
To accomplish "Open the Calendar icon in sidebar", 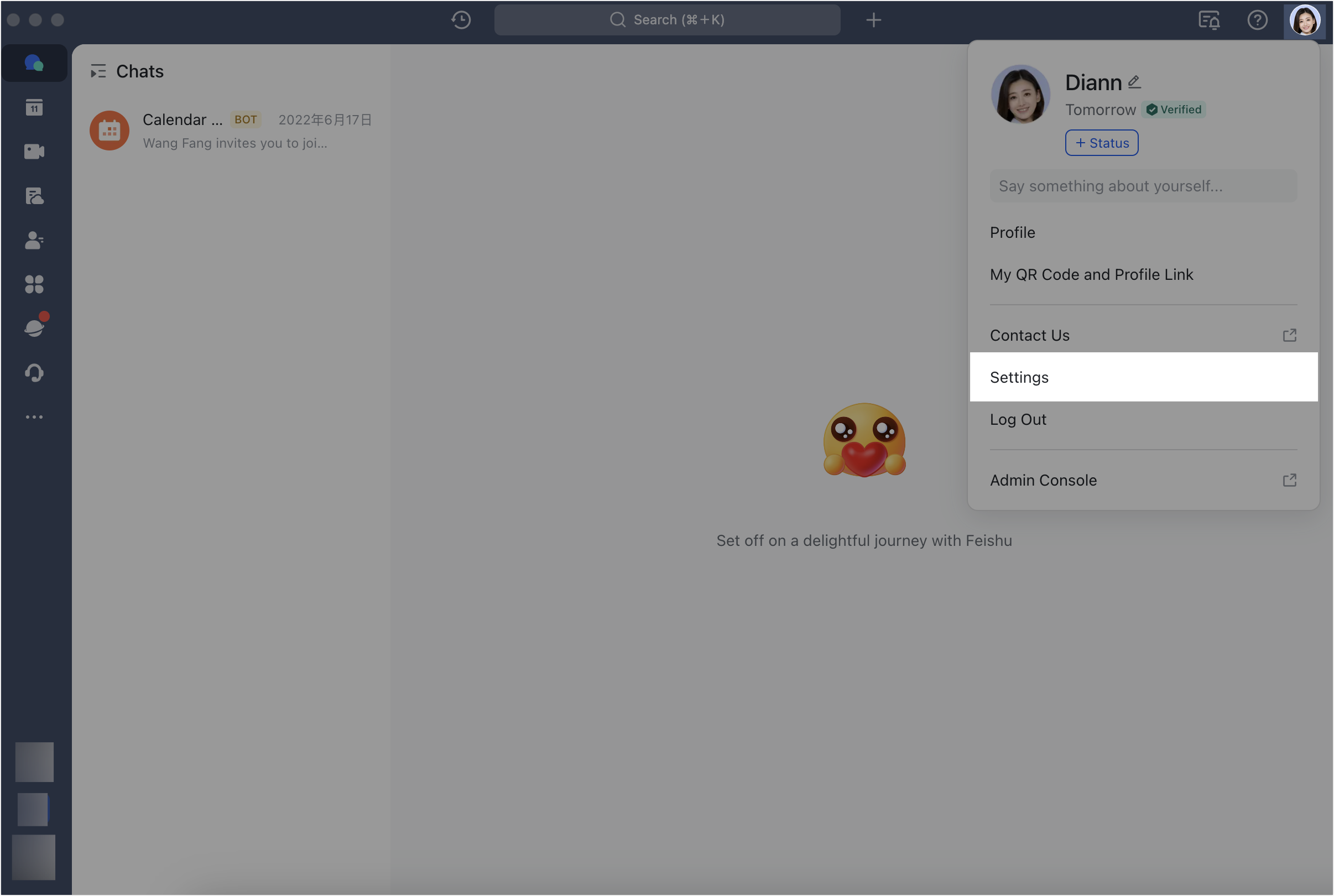I will click(34, 107).
